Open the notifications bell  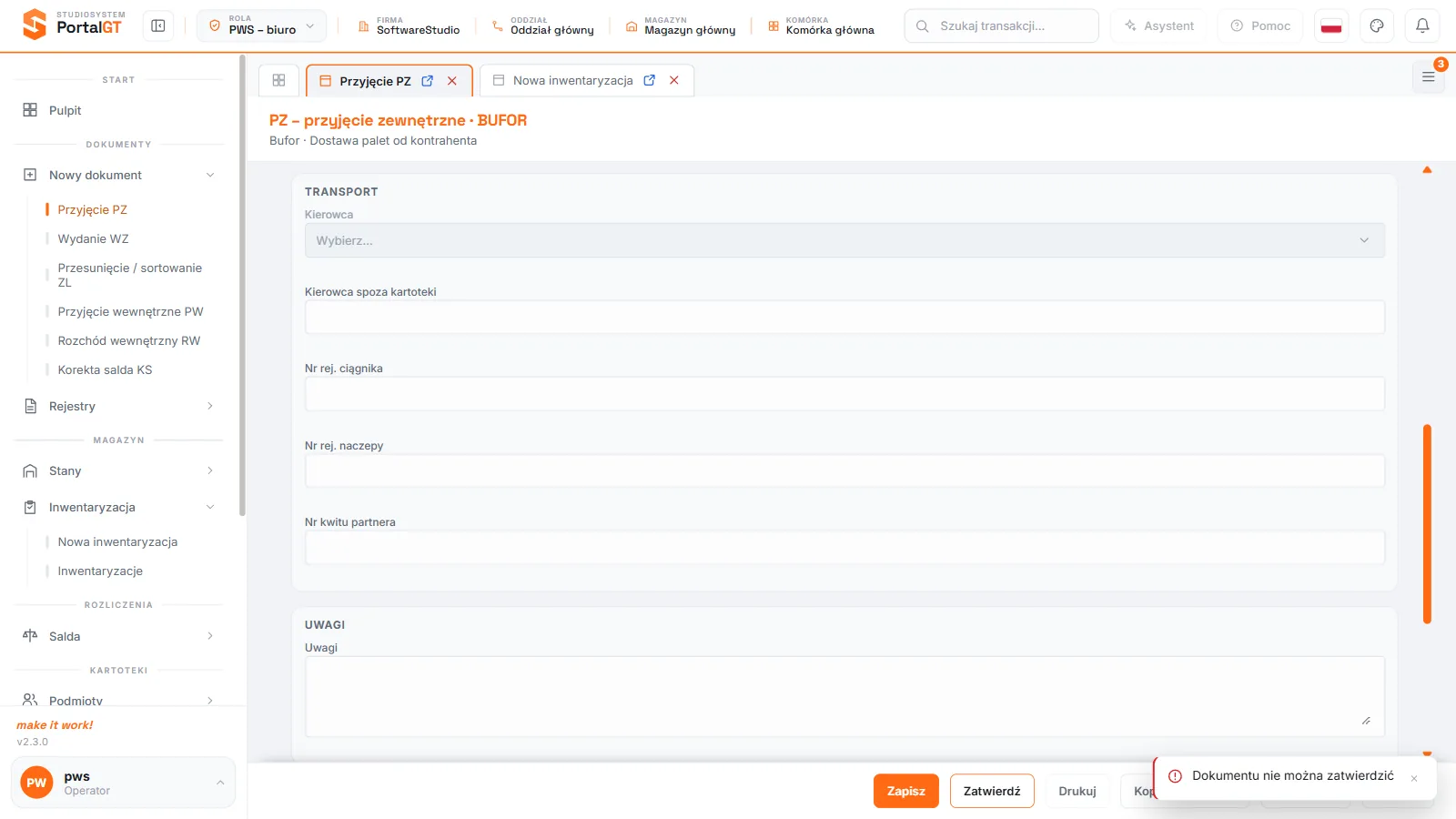(x=1422, y=25)
